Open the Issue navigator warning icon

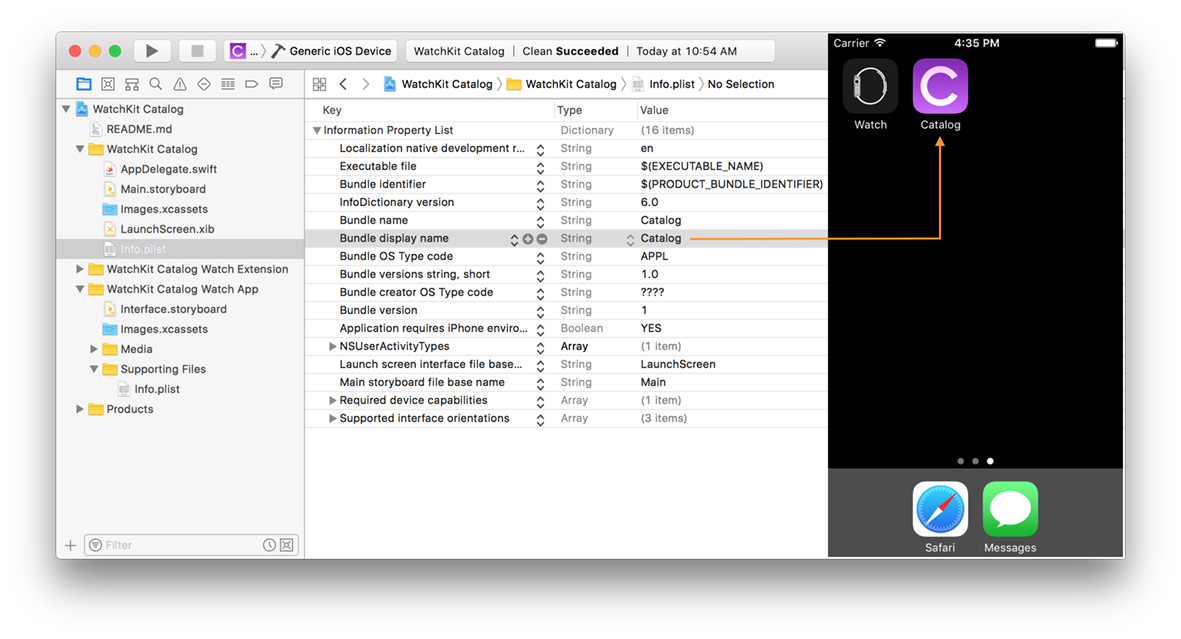coord(180,84)
